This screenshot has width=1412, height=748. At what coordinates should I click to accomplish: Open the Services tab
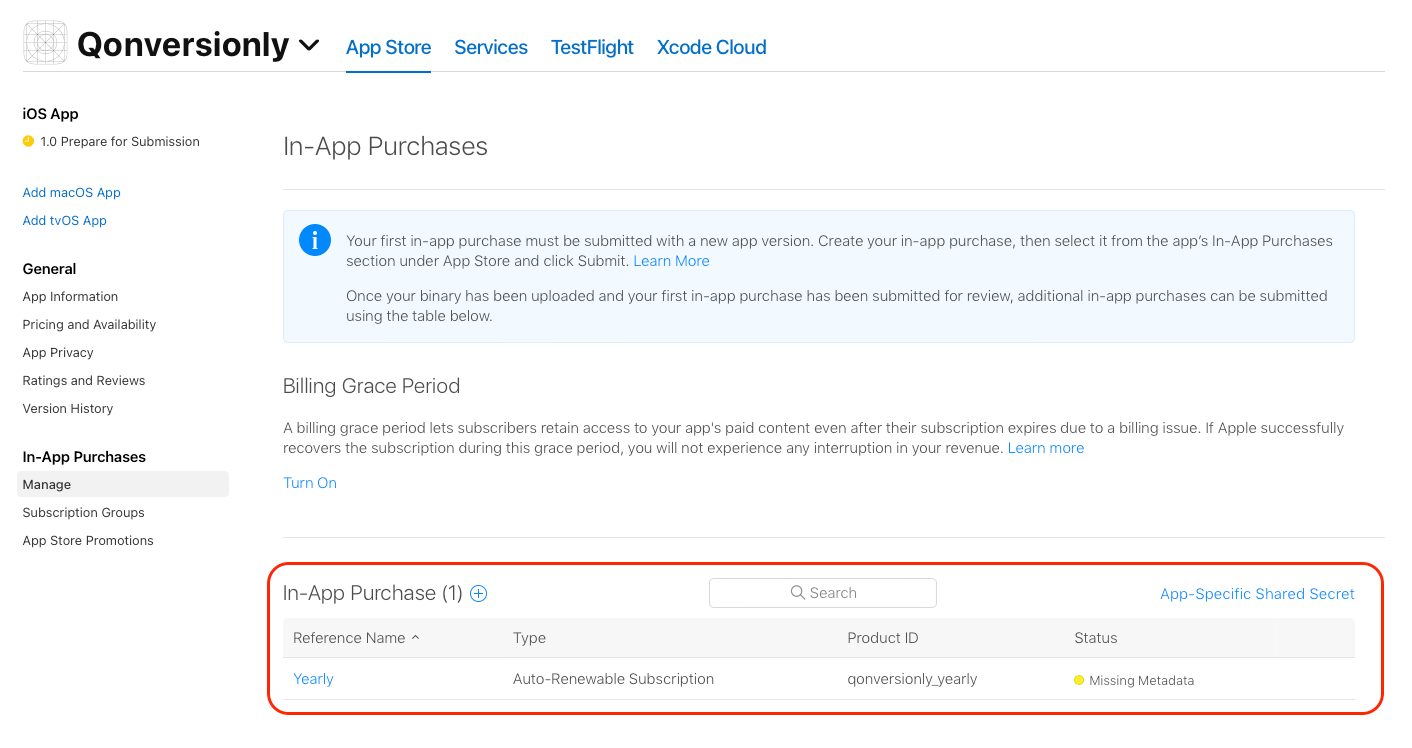(491, 47)
